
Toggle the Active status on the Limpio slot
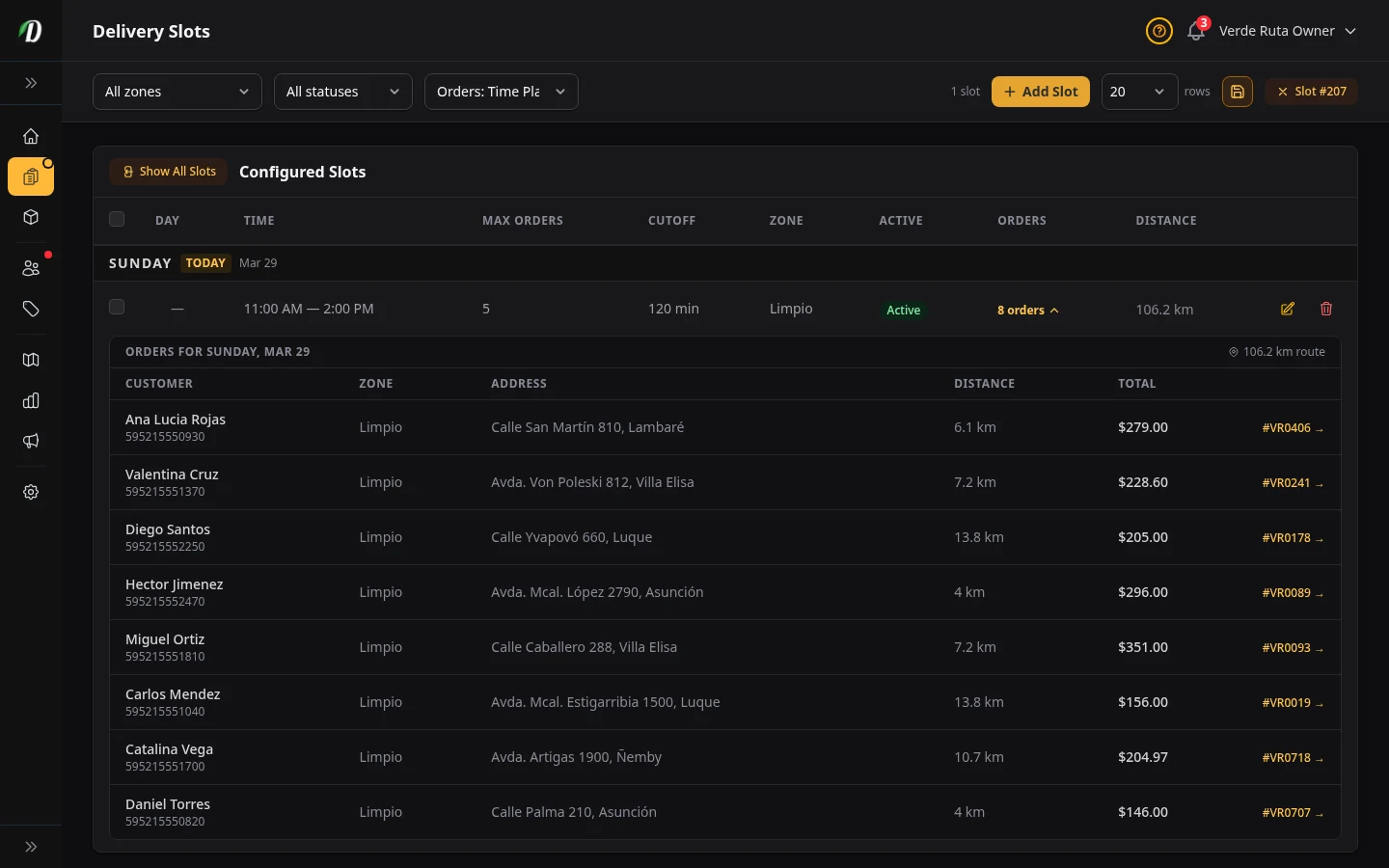tap(903, 310)
